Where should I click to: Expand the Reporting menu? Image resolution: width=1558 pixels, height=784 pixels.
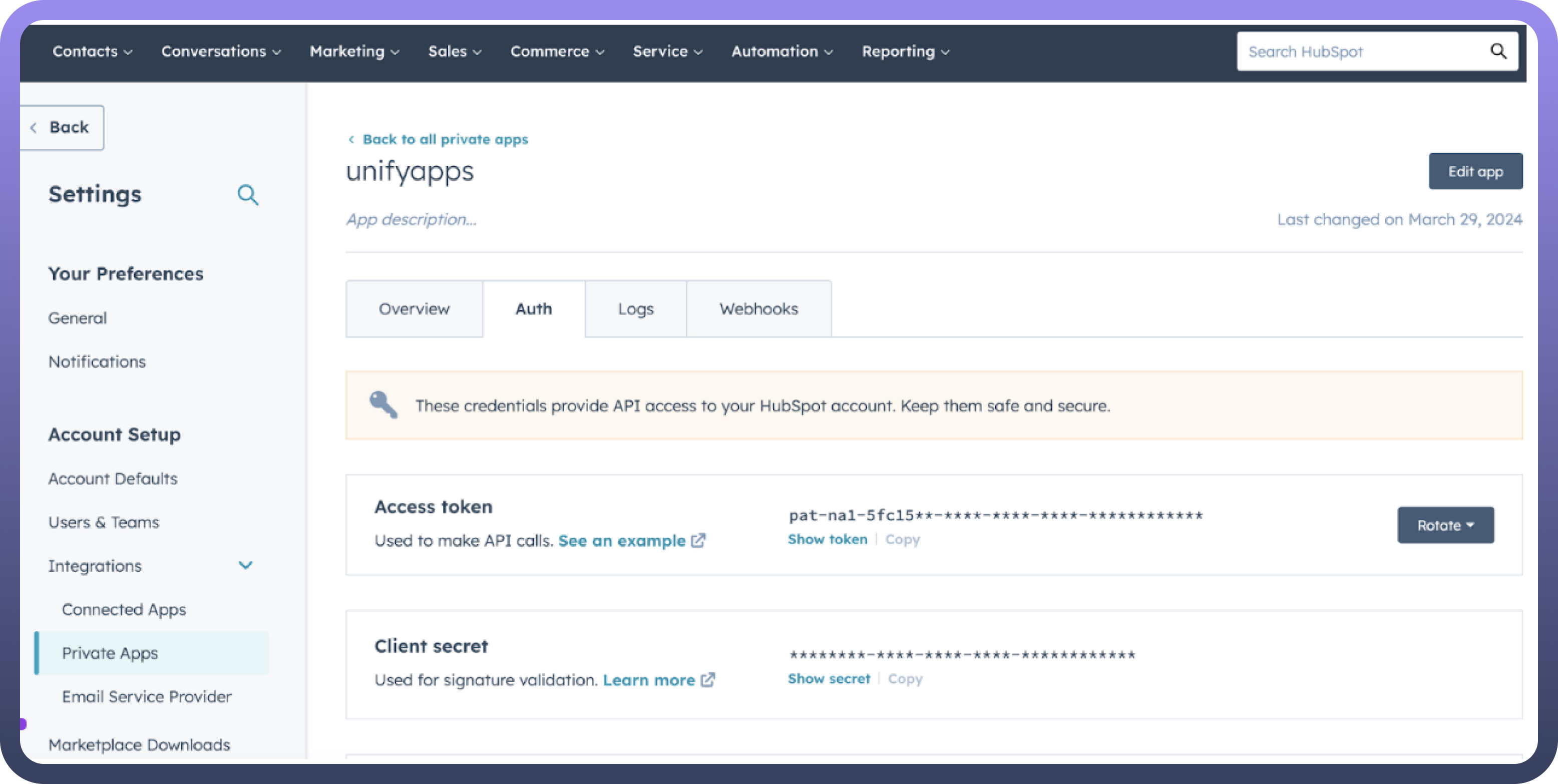(x=905, y=52)
